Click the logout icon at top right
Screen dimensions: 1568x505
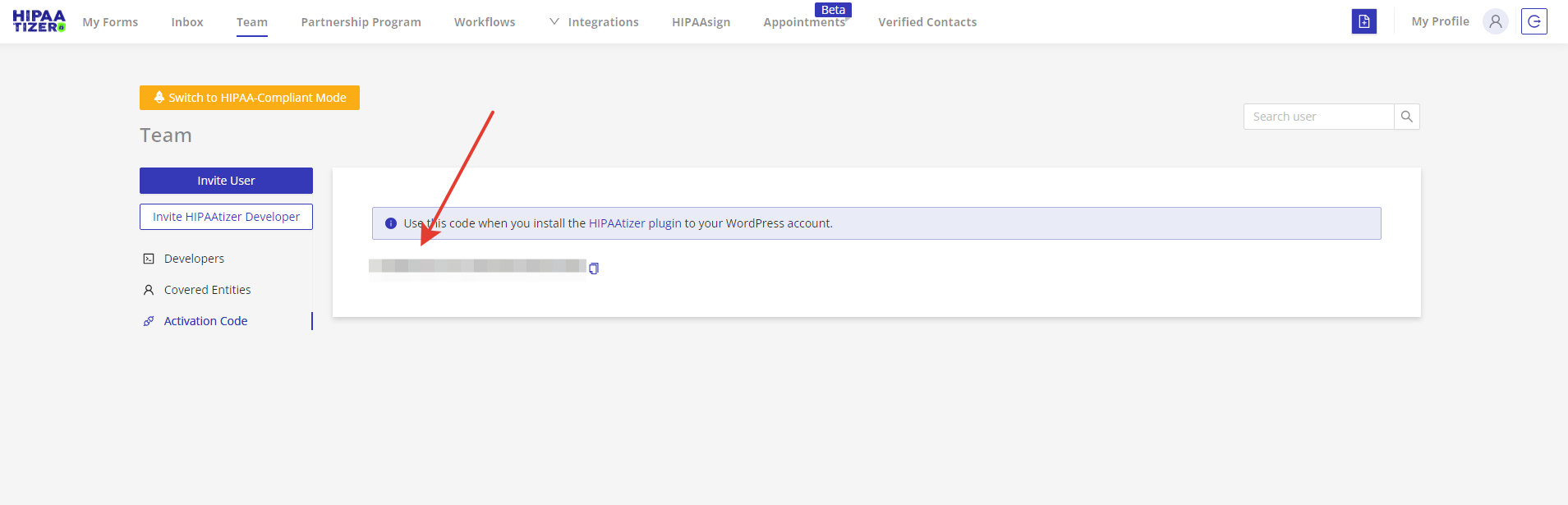[x=1534, y=21]
